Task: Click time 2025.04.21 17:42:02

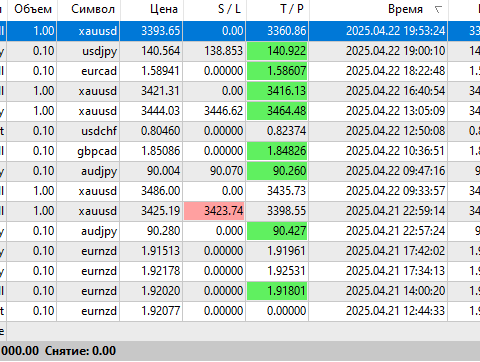Action: click(x=395, y=251)
